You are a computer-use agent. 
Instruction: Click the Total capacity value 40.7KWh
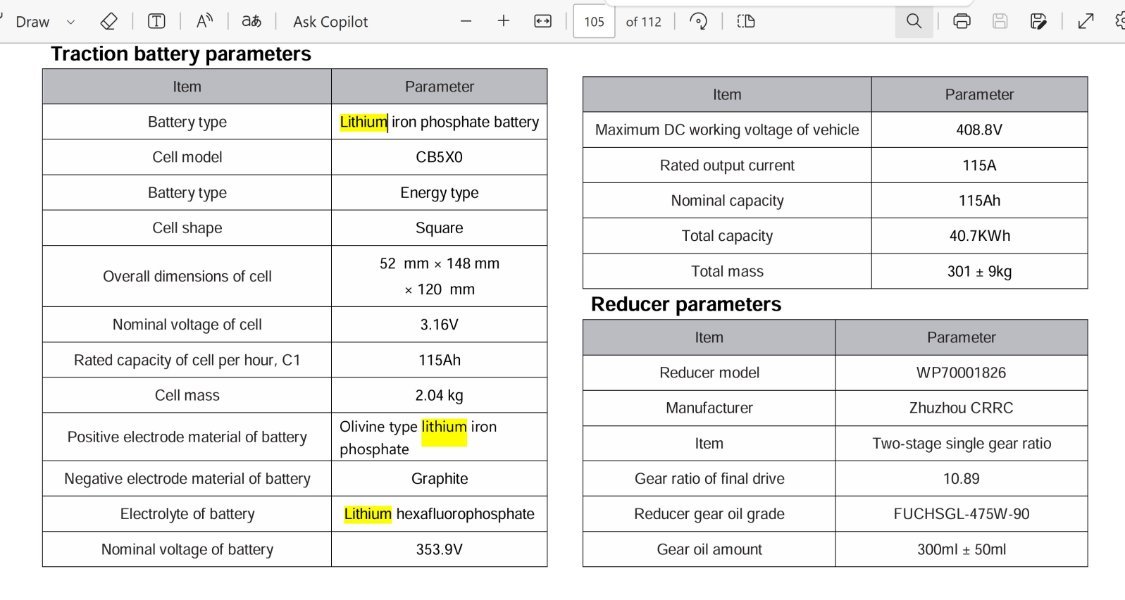click(x=979, y=236)
